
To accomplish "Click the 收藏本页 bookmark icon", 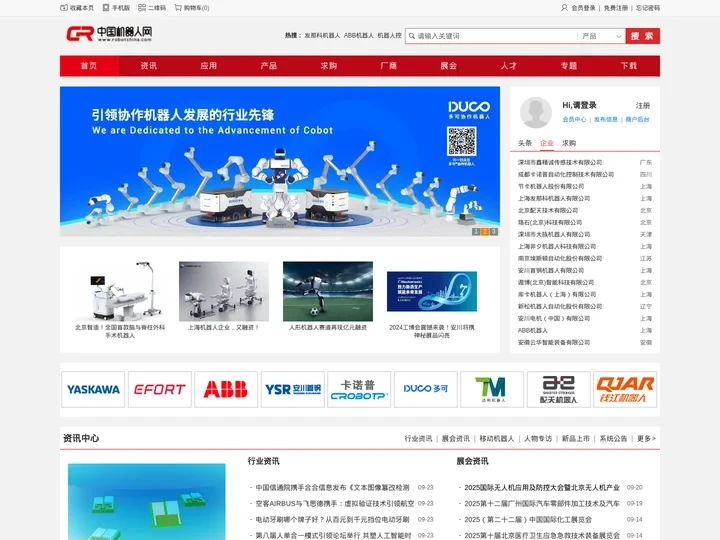I will [x=64, y=8].
